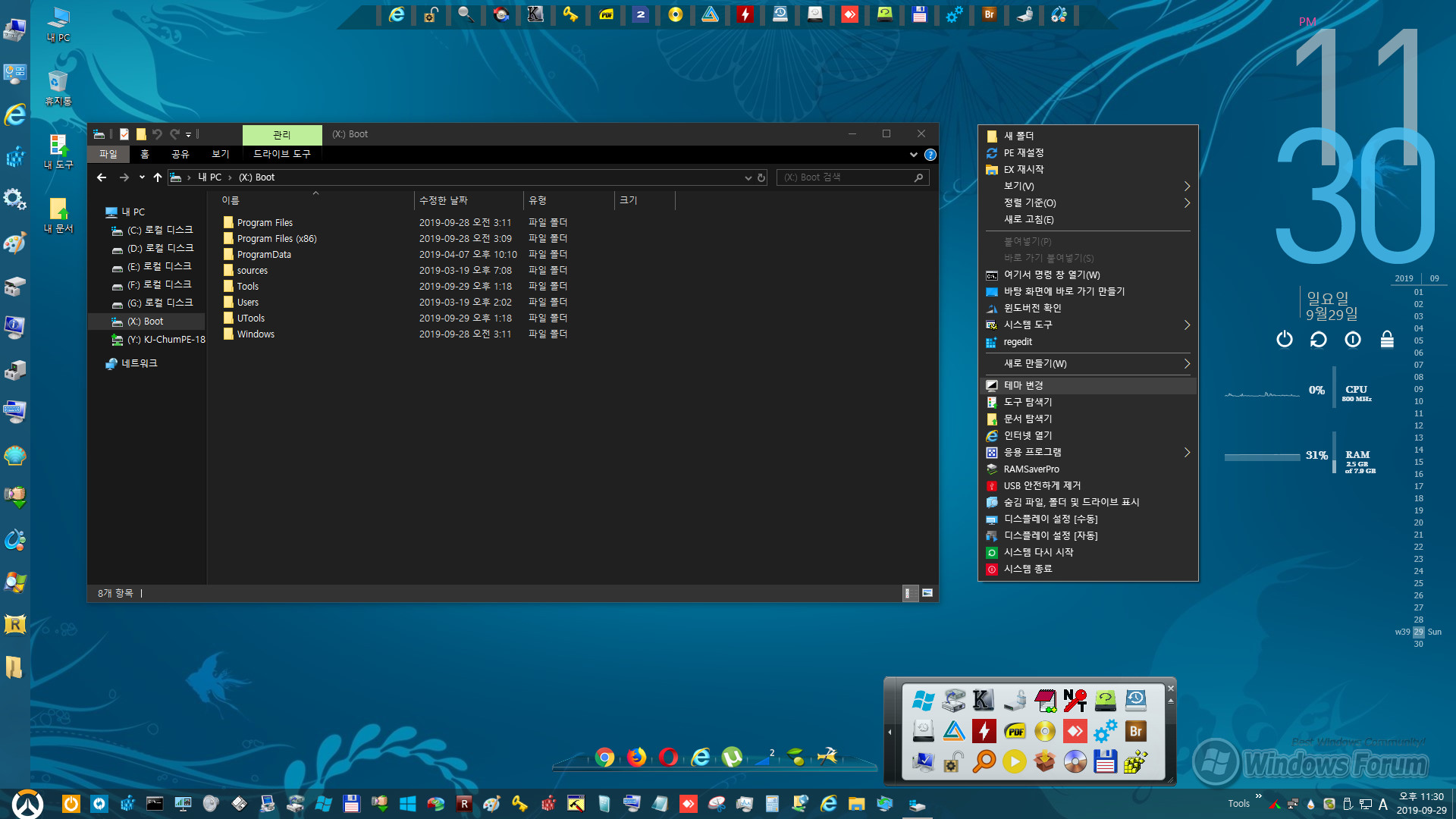The image size is (1456, 819).
Task: Open the 내 도구 desktop icon
Action: pyautogui.click(x=58, y=151)
